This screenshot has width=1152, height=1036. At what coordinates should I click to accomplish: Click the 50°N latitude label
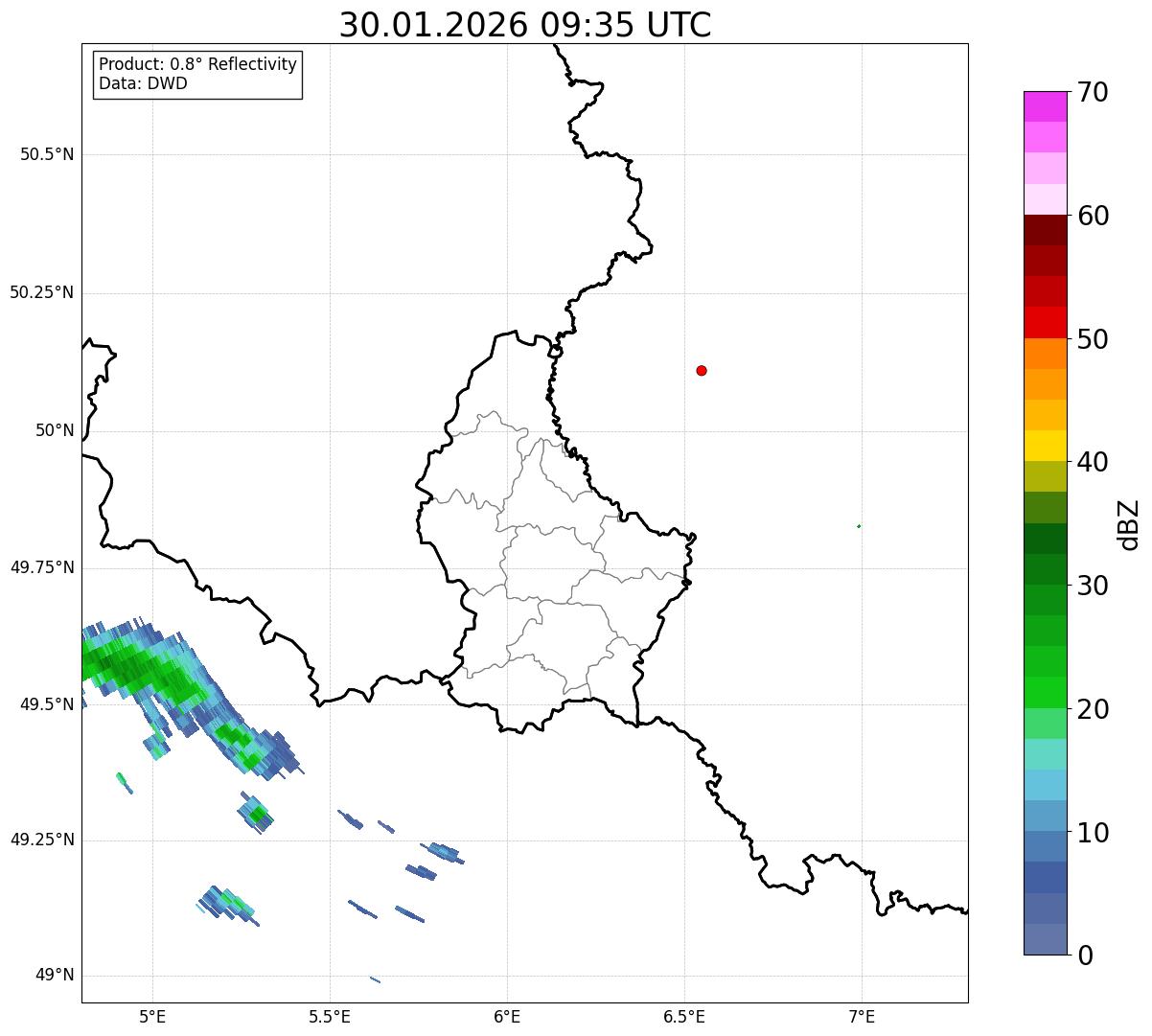pyautogui.click(x=55, y=430)
